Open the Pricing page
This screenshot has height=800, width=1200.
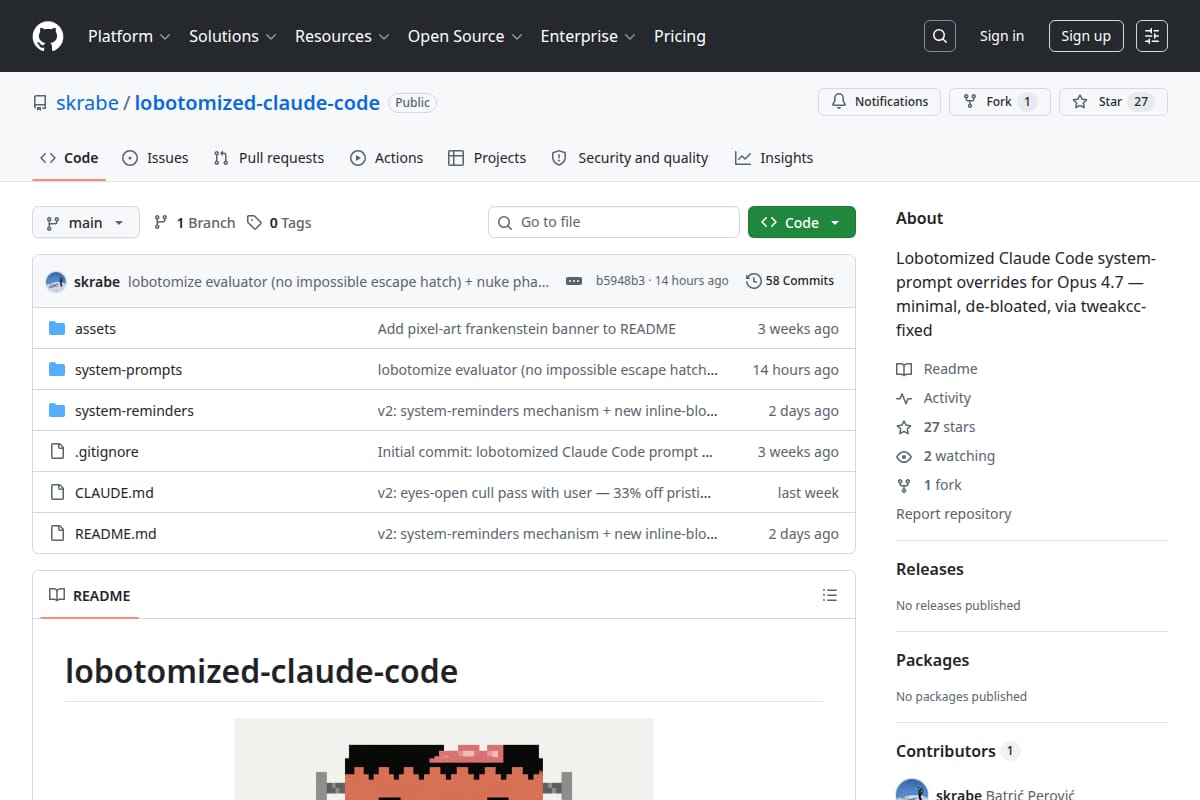pyautogui.click(x=680, y=36)
